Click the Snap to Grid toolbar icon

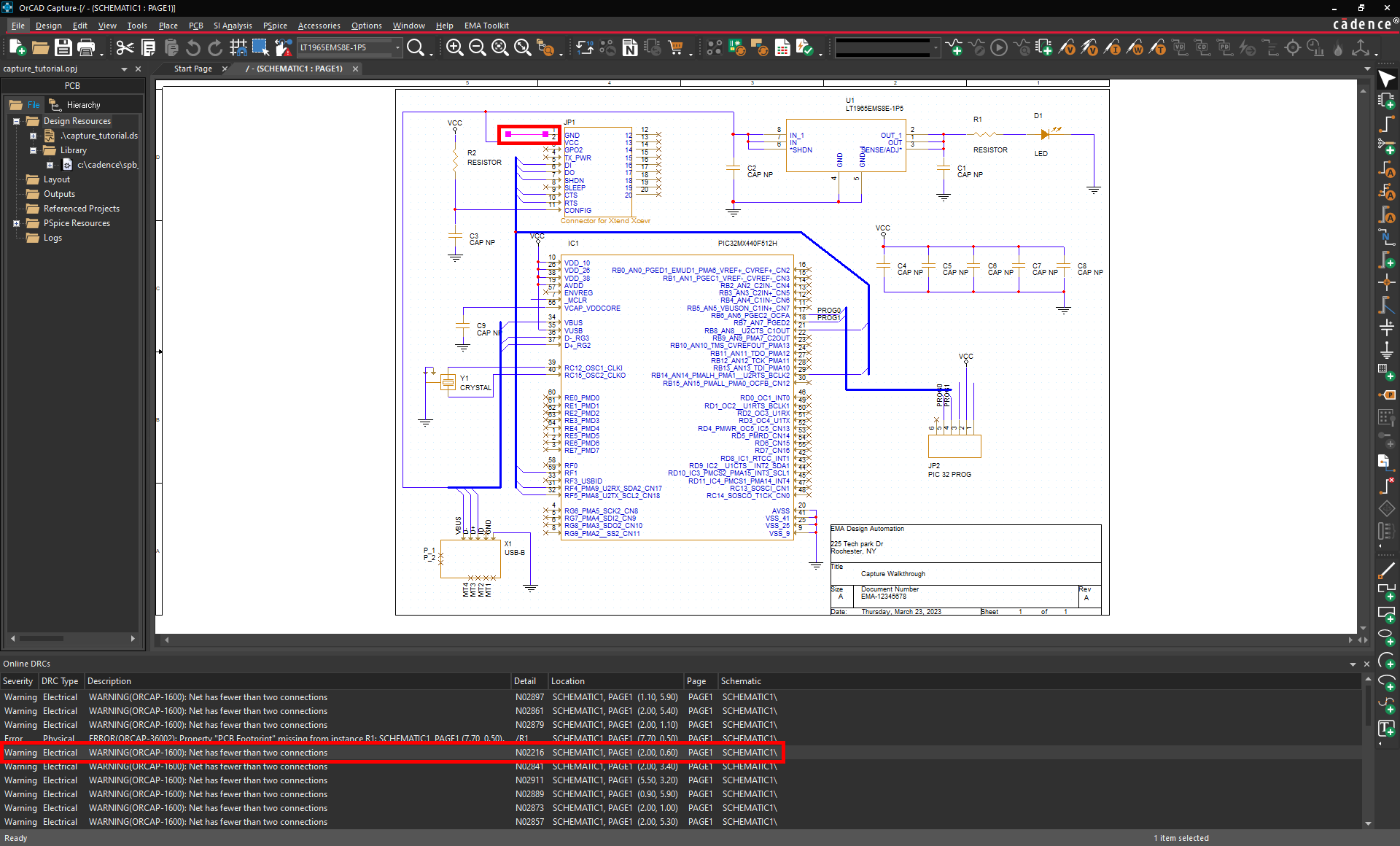pyautogui.click(x=238, y=48)
